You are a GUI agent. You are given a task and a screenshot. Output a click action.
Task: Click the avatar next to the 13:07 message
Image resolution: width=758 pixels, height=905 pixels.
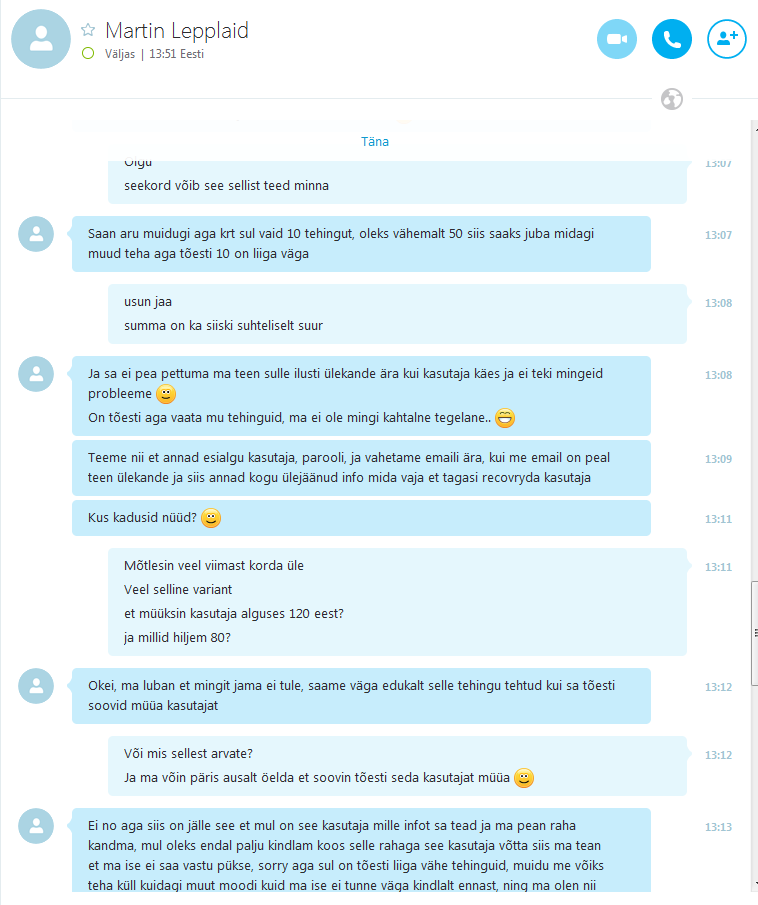[36, 234]
